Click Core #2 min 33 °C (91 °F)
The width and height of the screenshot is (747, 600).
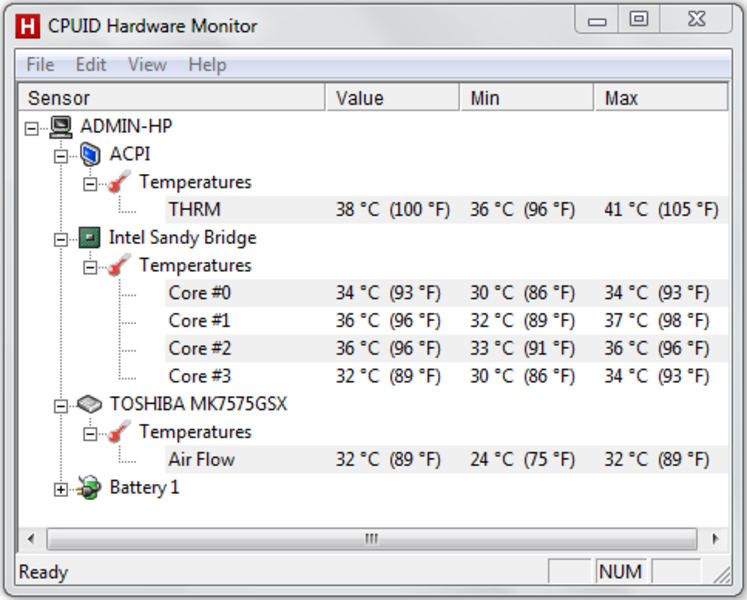523,348
